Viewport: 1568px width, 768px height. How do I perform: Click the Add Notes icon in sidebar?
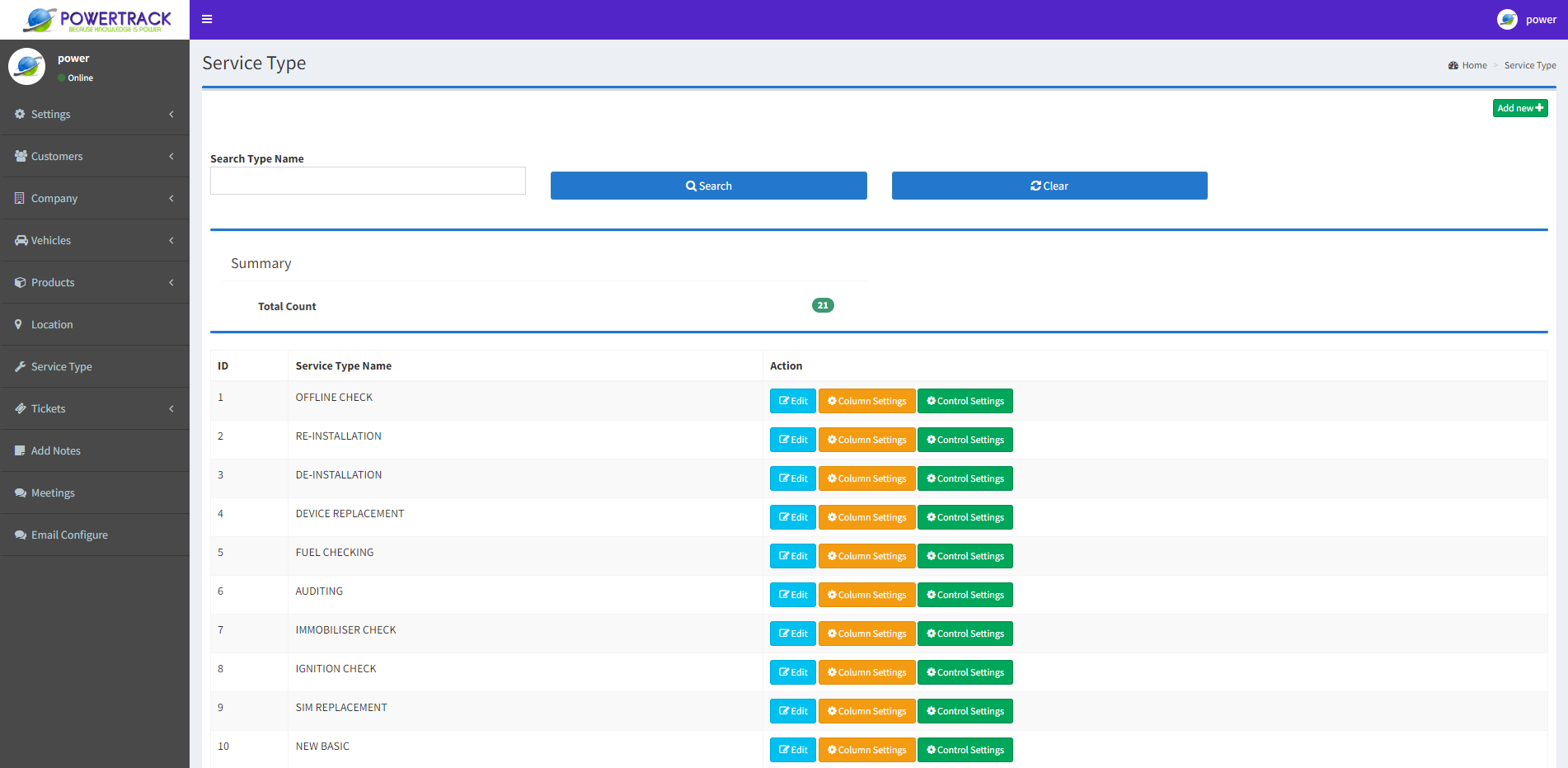[x=20, y=450]
